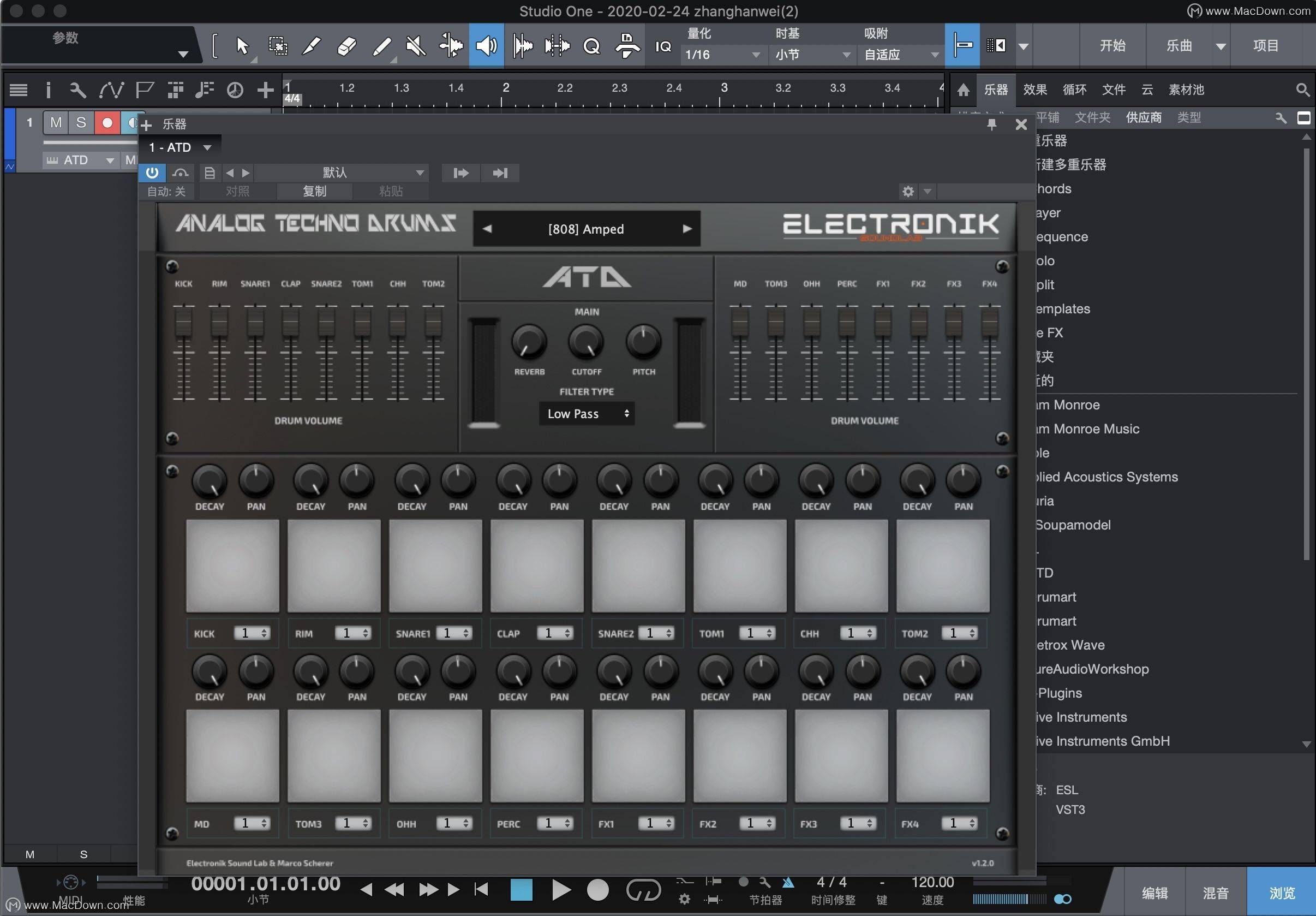The height and width of the screenshot is (916, 1316).
Task: Sort browser by 供应商
Action: point(1144,117)
